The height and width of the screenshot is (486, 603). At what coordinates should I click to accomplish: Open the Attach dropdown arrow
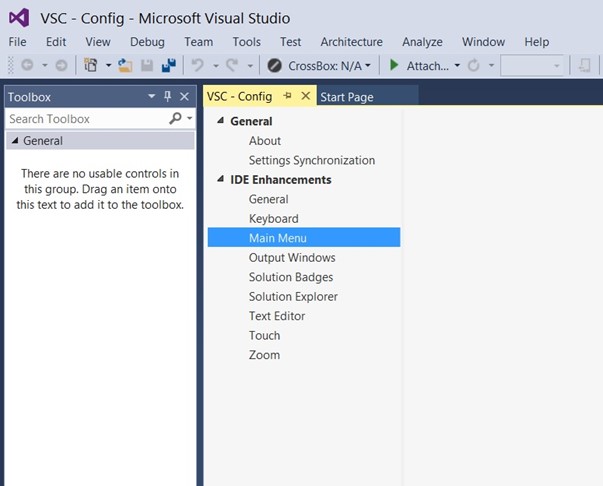coord(457,65)
